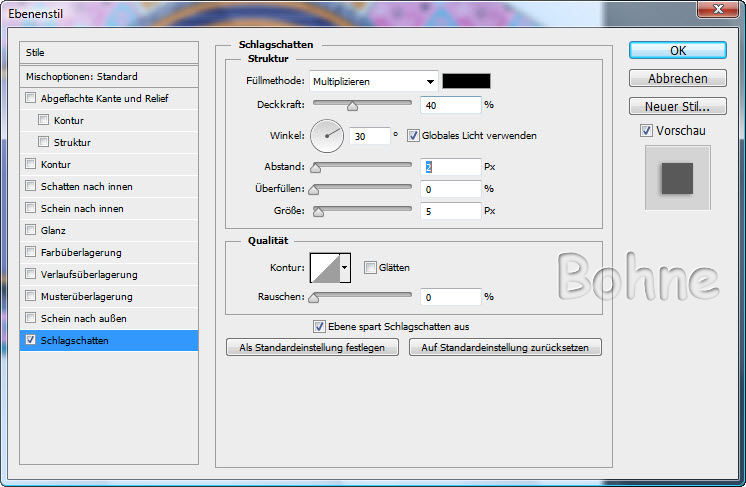Click the angle dial for Winkel
746x487 pixels.
pyautogui.click(x=326, y=135)
